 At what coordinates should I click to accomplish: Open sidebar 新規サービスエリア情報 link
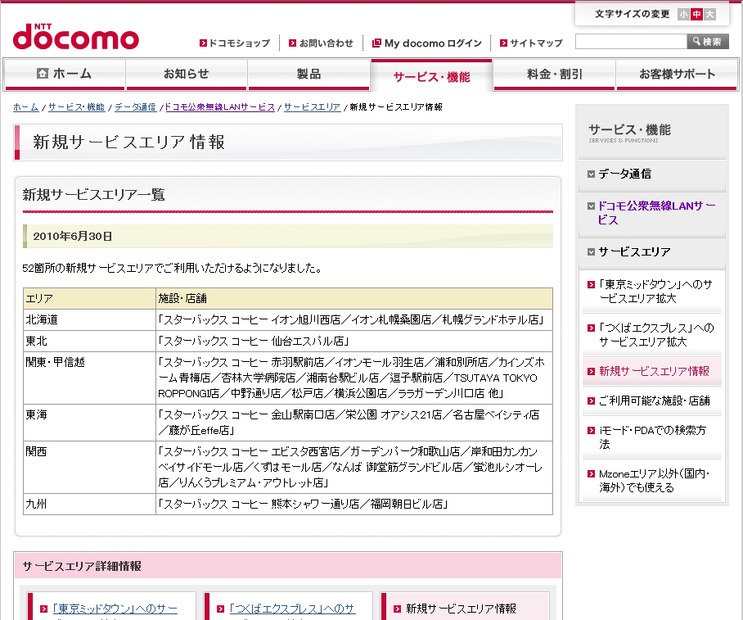(x=654, y=371)
